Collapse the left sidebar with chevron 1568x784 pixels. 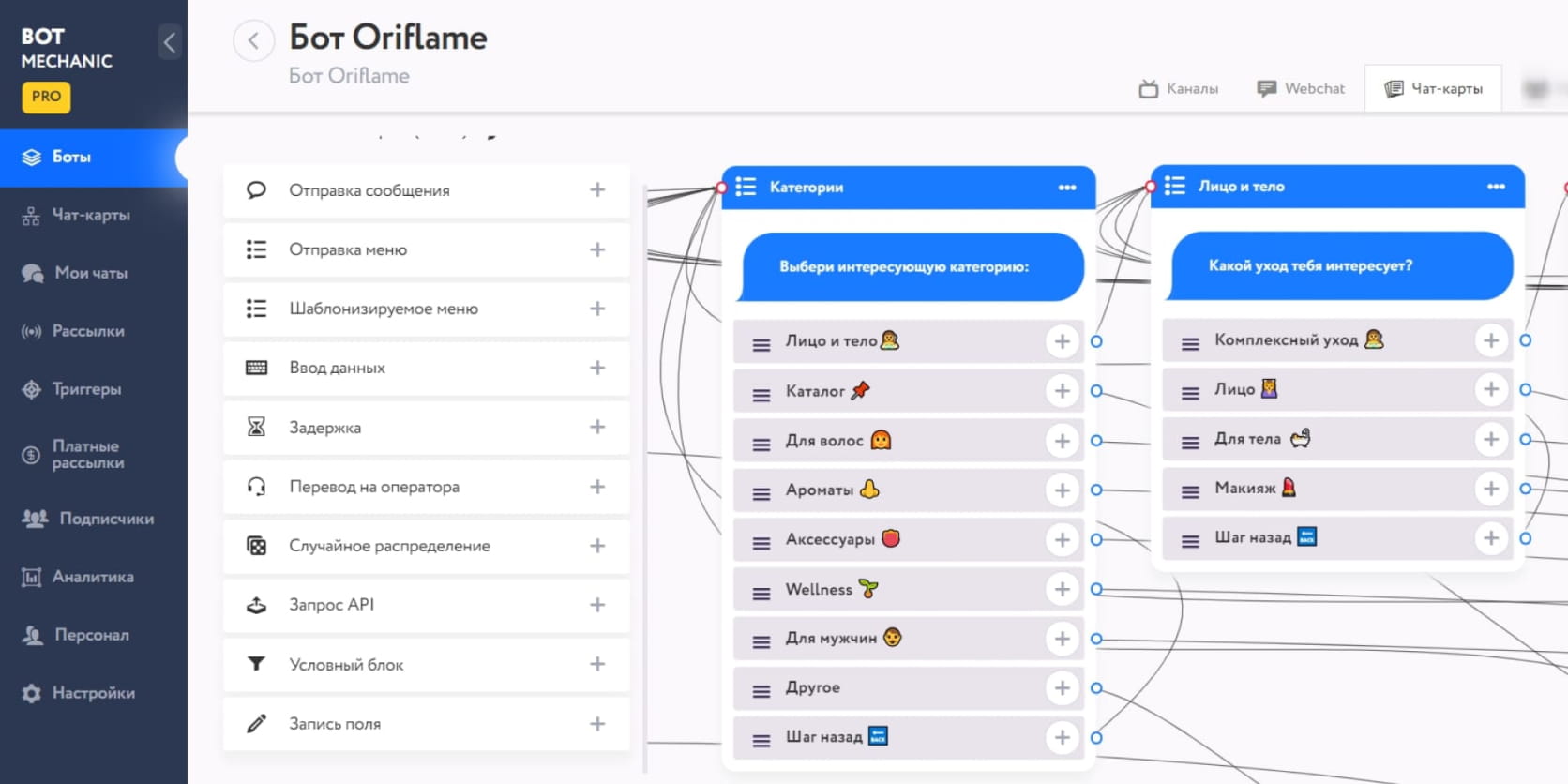click(x=170, y=42)
